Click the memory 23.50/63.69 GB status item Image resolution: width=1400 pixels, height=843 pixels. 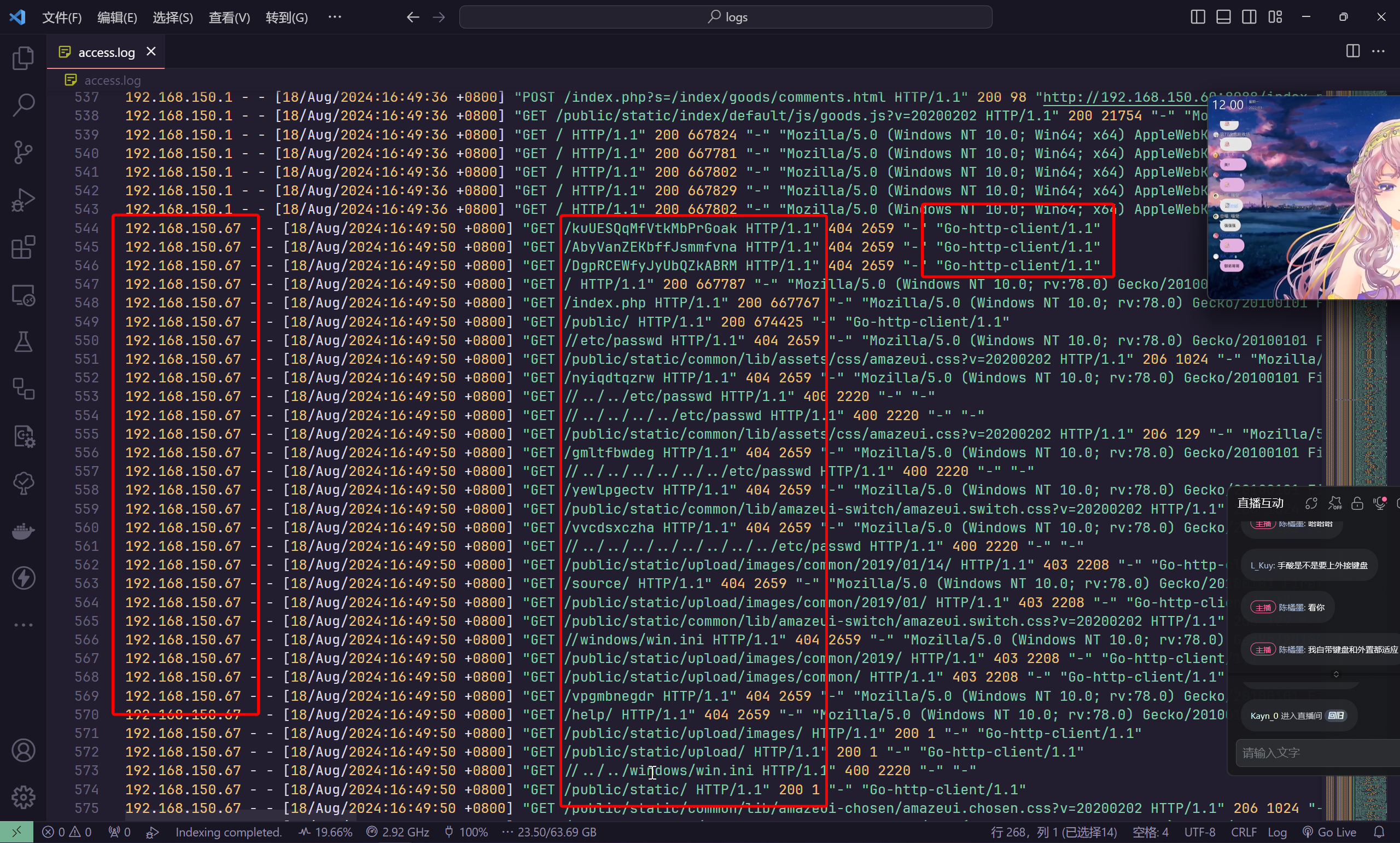tap(549, 832)
